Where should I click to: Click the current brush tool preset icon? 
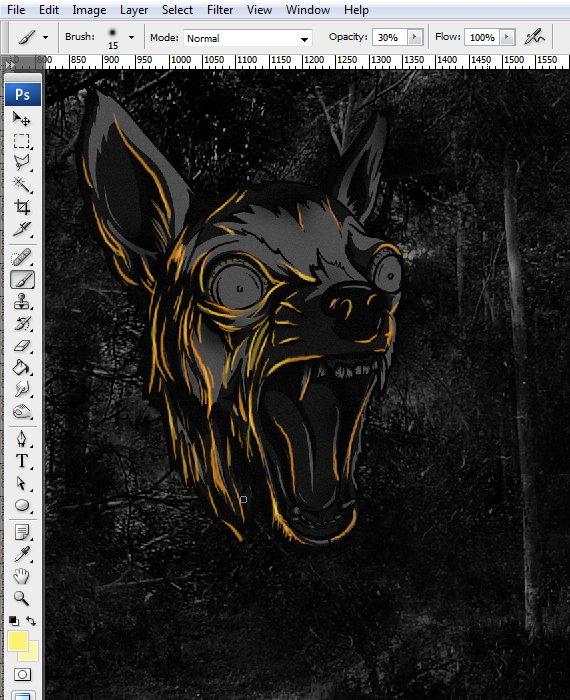pos(26,38)
